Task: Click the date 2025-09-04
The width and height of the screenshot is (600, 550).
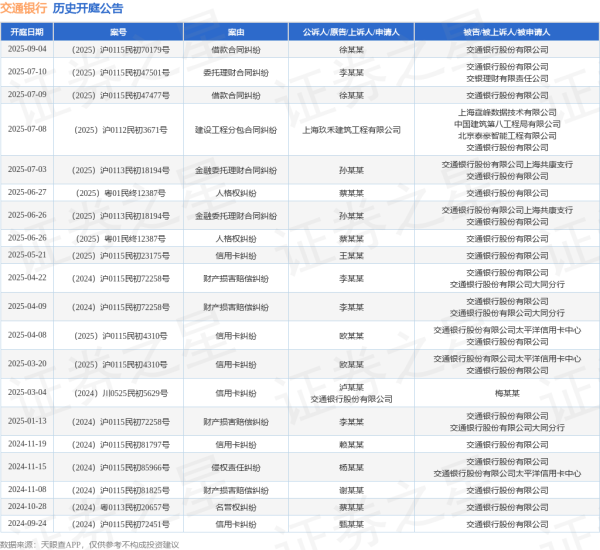Action: pos(27,47)
